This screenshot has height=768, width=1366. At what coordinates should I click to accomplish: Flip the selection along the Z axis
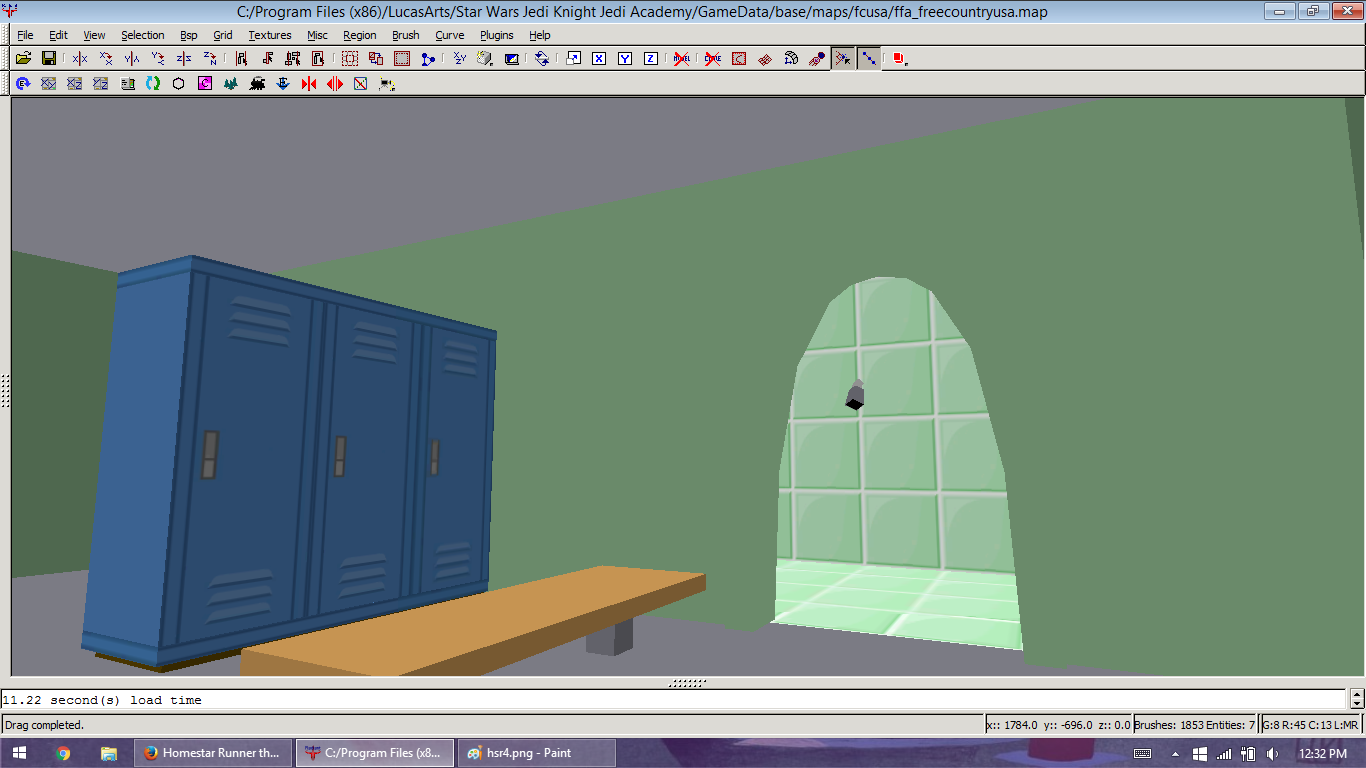pos(184,59)
